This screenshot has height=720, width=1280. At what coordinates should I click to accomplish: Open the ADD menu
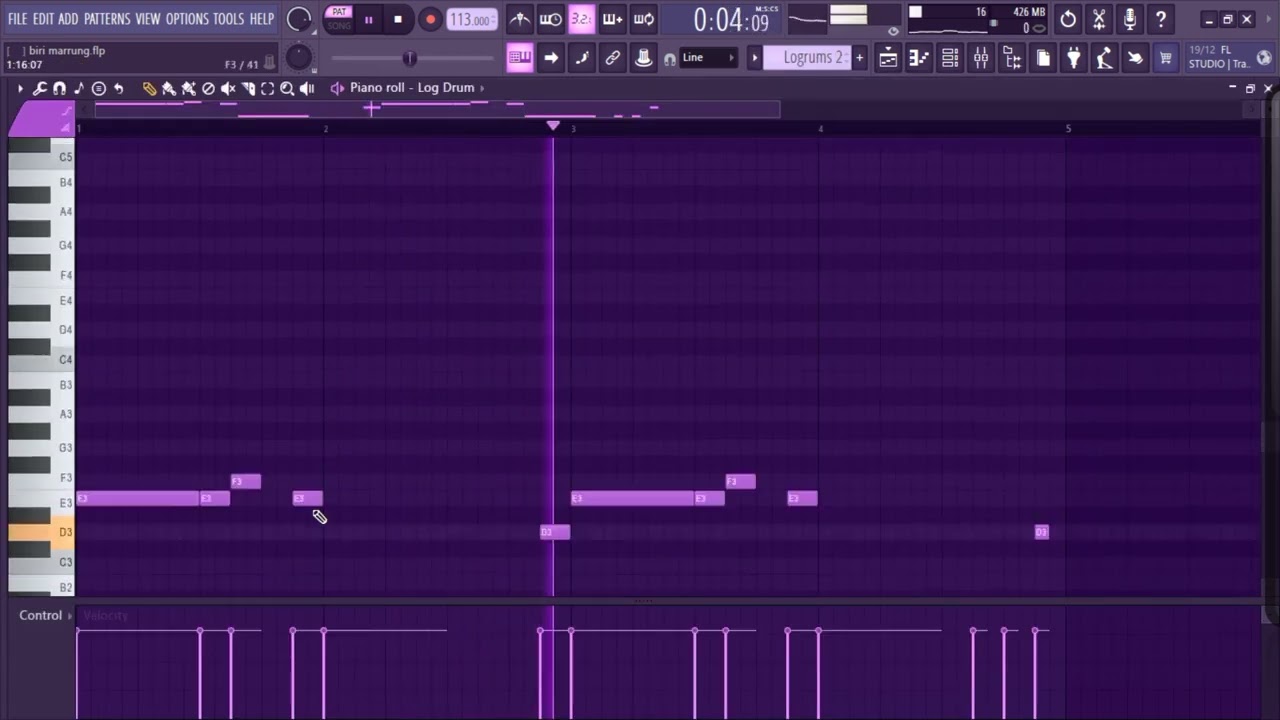68,19
